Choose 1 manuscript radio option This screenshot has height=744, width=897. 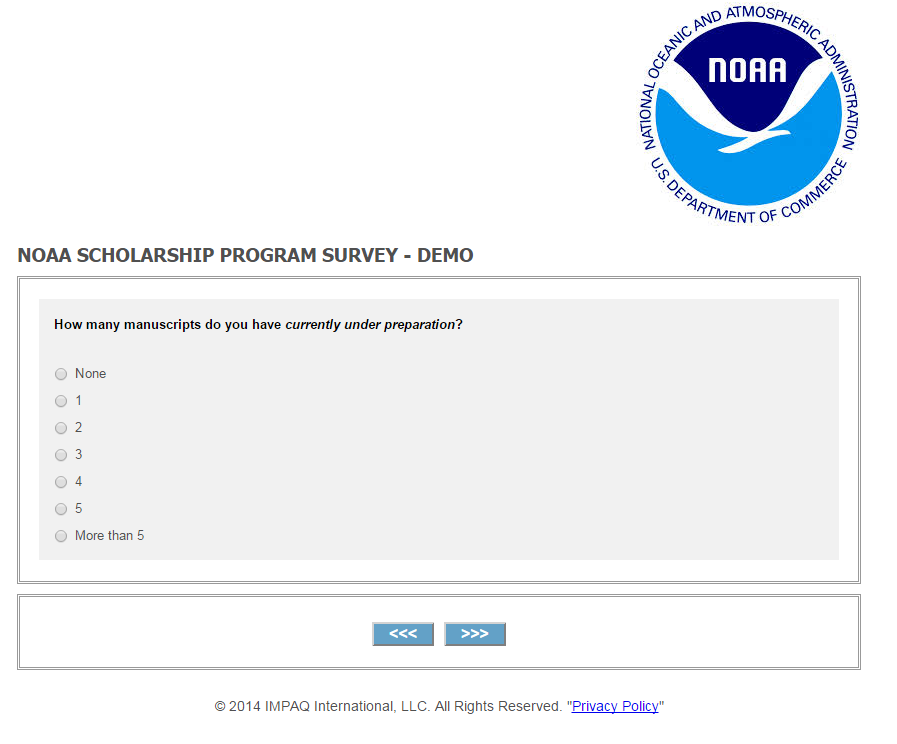tap(61, 401)
